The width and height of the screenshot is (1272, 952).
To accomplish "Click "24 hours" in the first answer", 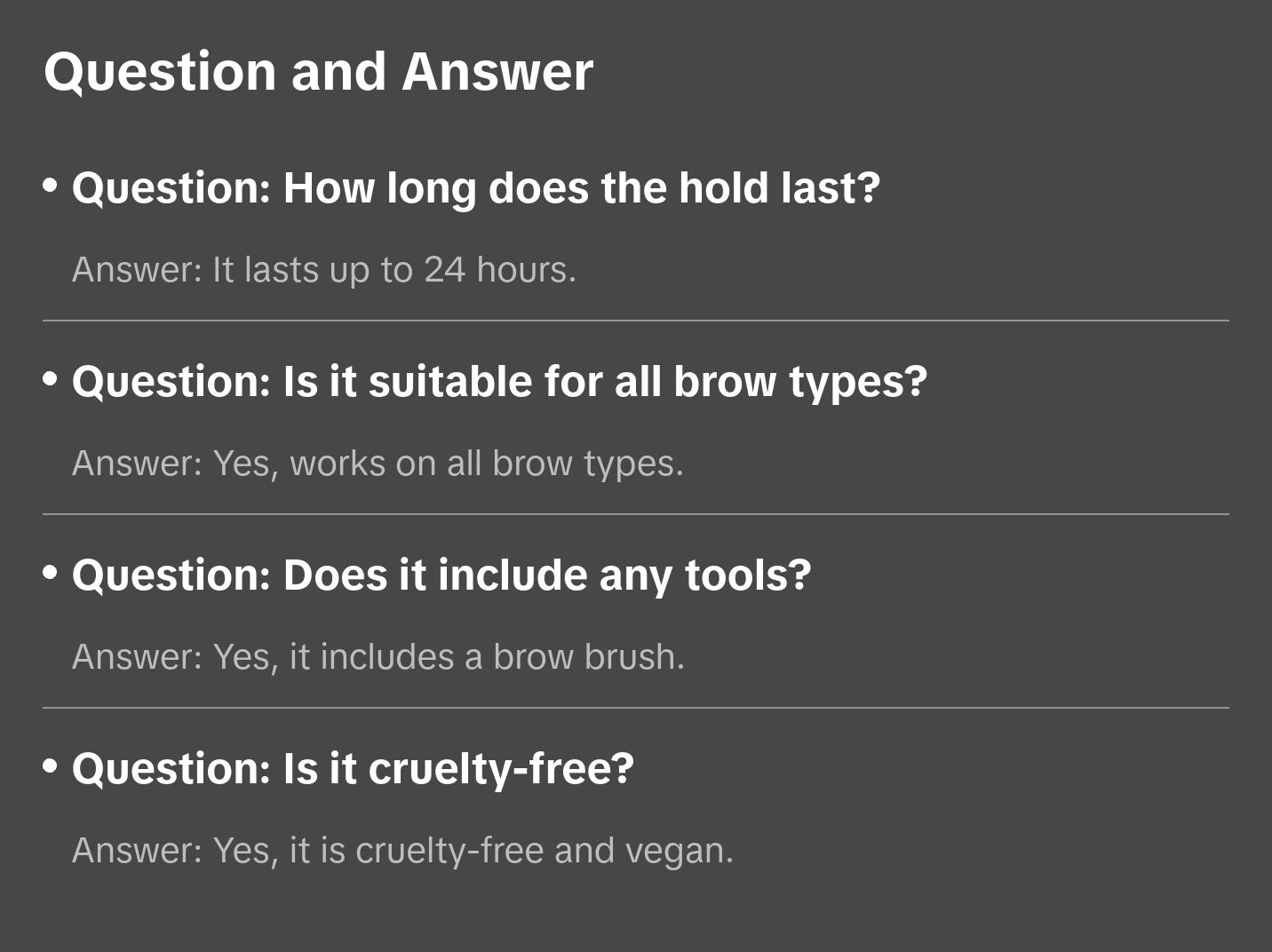I will (x=499, y=270).
